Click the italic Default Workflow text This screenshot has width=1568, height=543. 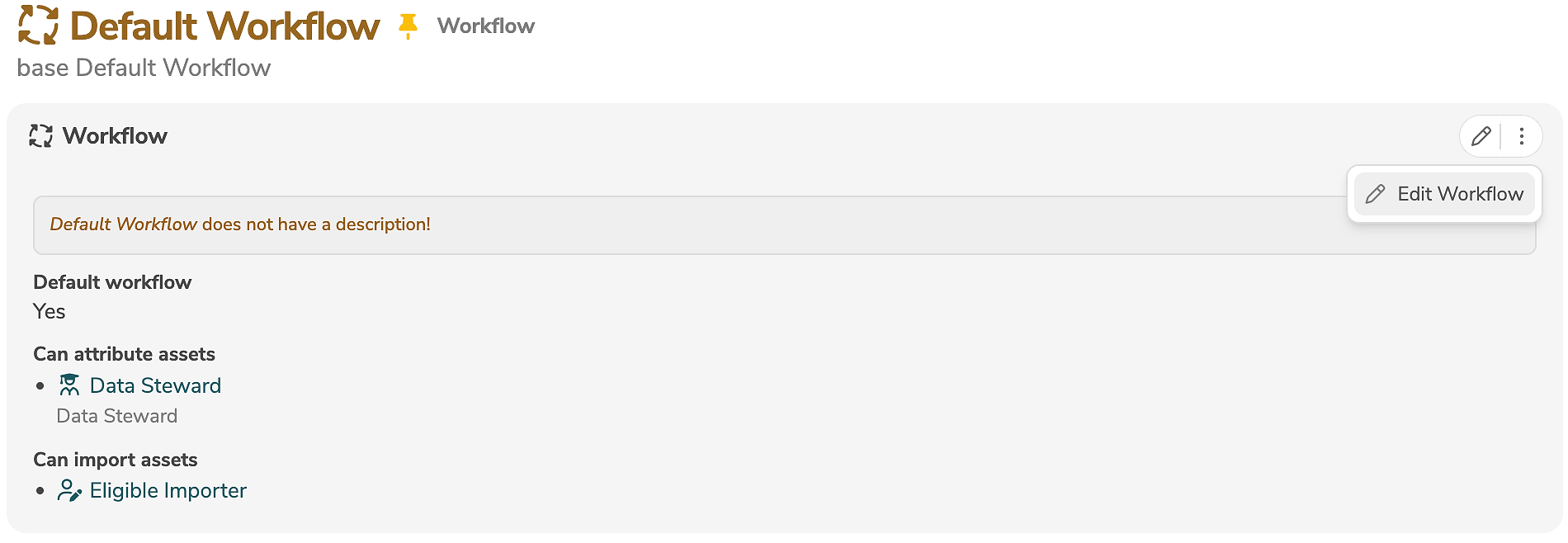click(124, 224)
